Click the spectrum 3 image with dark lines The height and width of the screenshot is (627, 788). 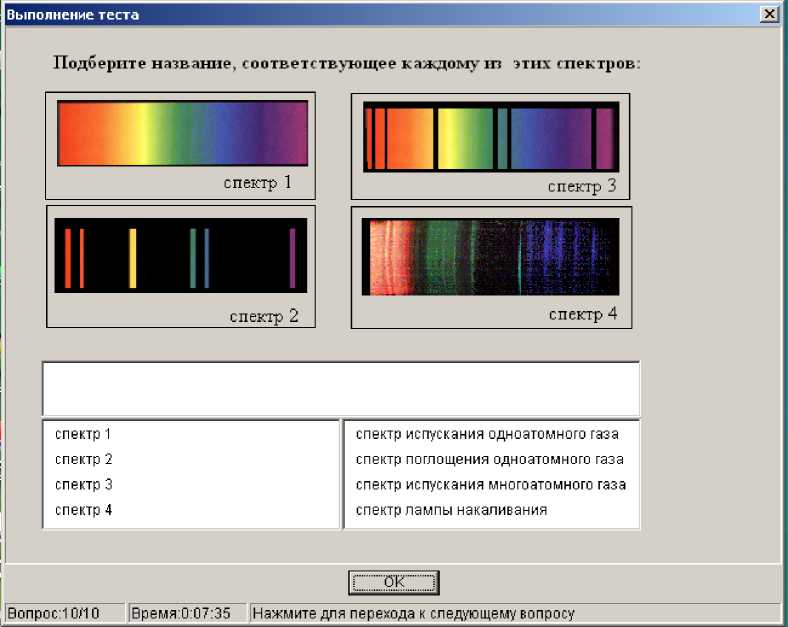(490, 137)
